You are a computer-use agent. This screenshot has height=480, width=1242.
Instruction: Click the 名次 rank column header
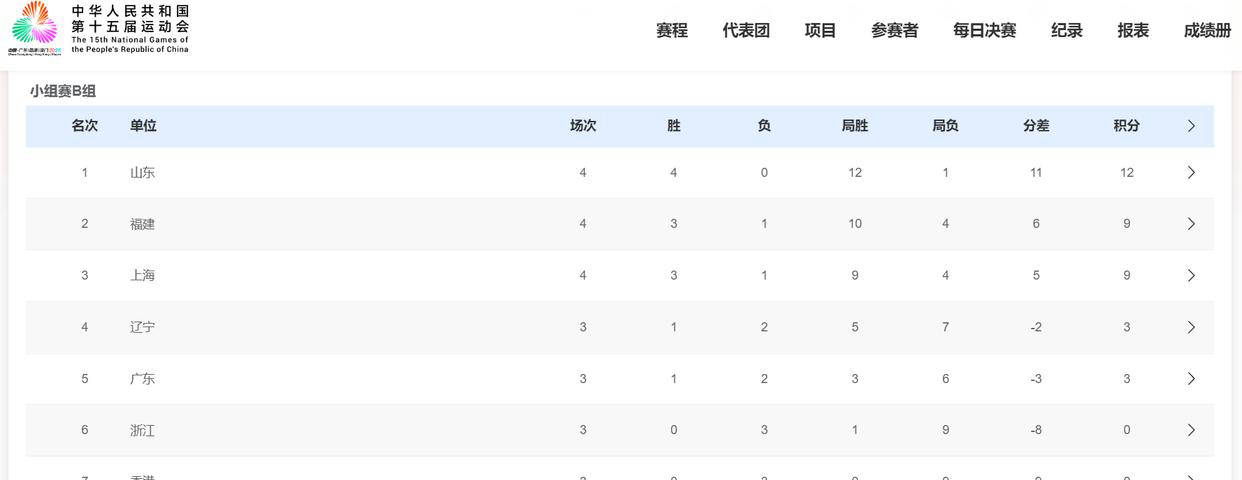point(85,126)
